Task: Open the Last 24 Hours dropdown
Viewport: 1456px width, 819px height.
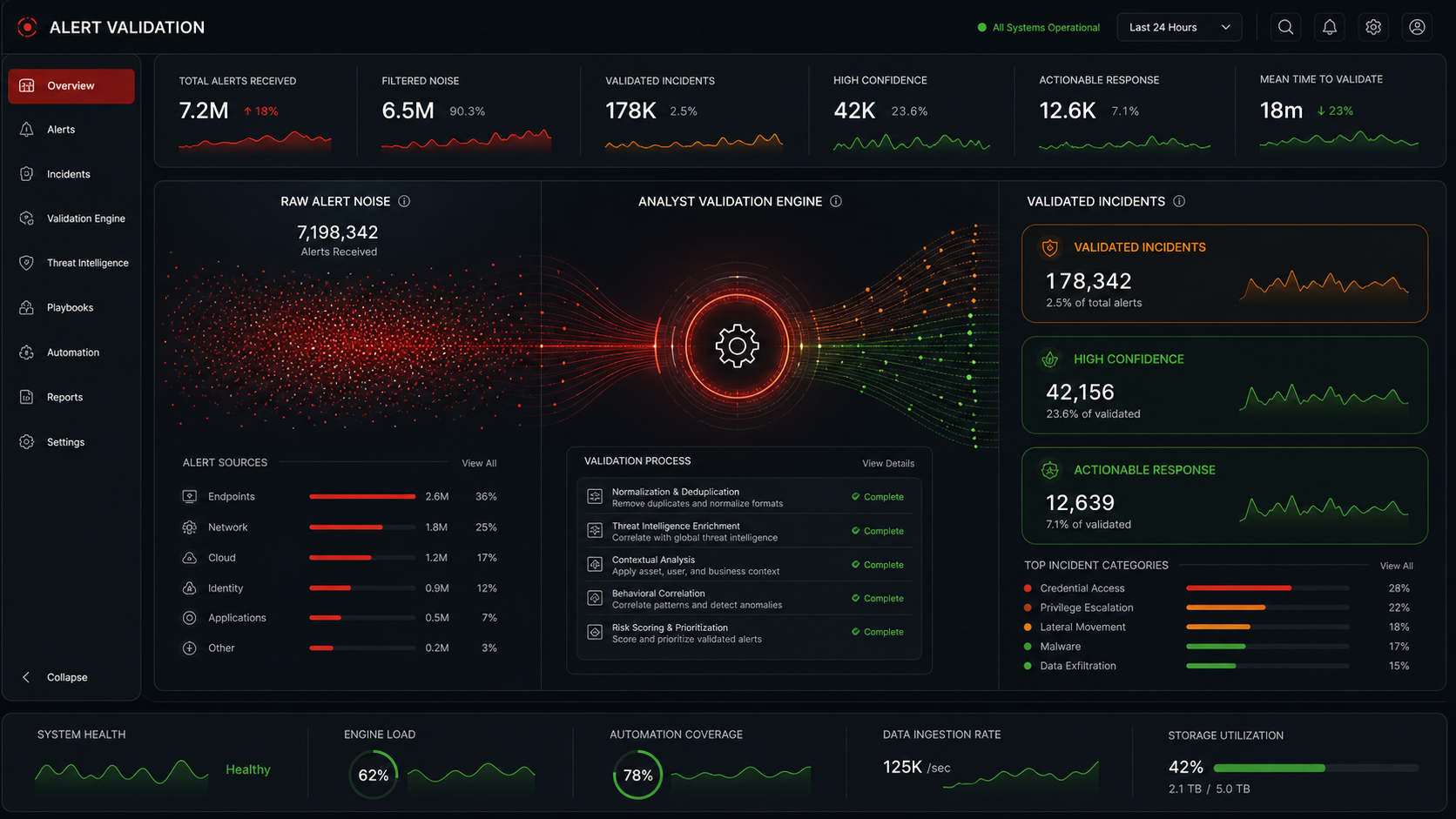Action: [1179, 27]
